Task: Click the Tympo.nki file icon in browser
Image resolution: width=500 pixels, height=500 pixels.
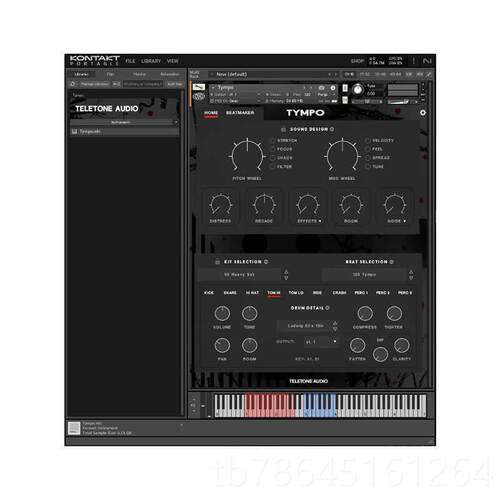Action: (x=75, y=131)
